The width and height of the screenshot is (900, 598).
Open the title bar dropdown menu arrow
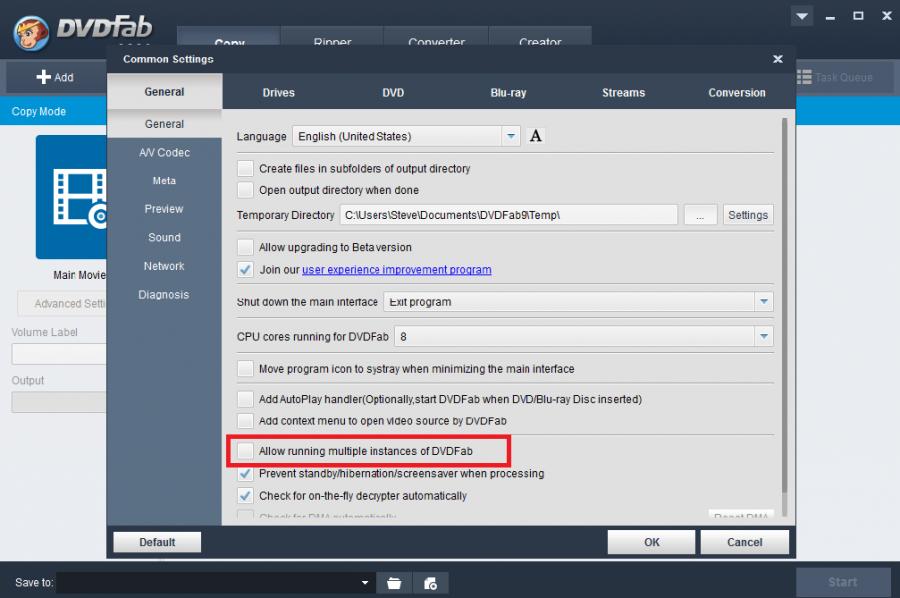(x=801, y=17)
